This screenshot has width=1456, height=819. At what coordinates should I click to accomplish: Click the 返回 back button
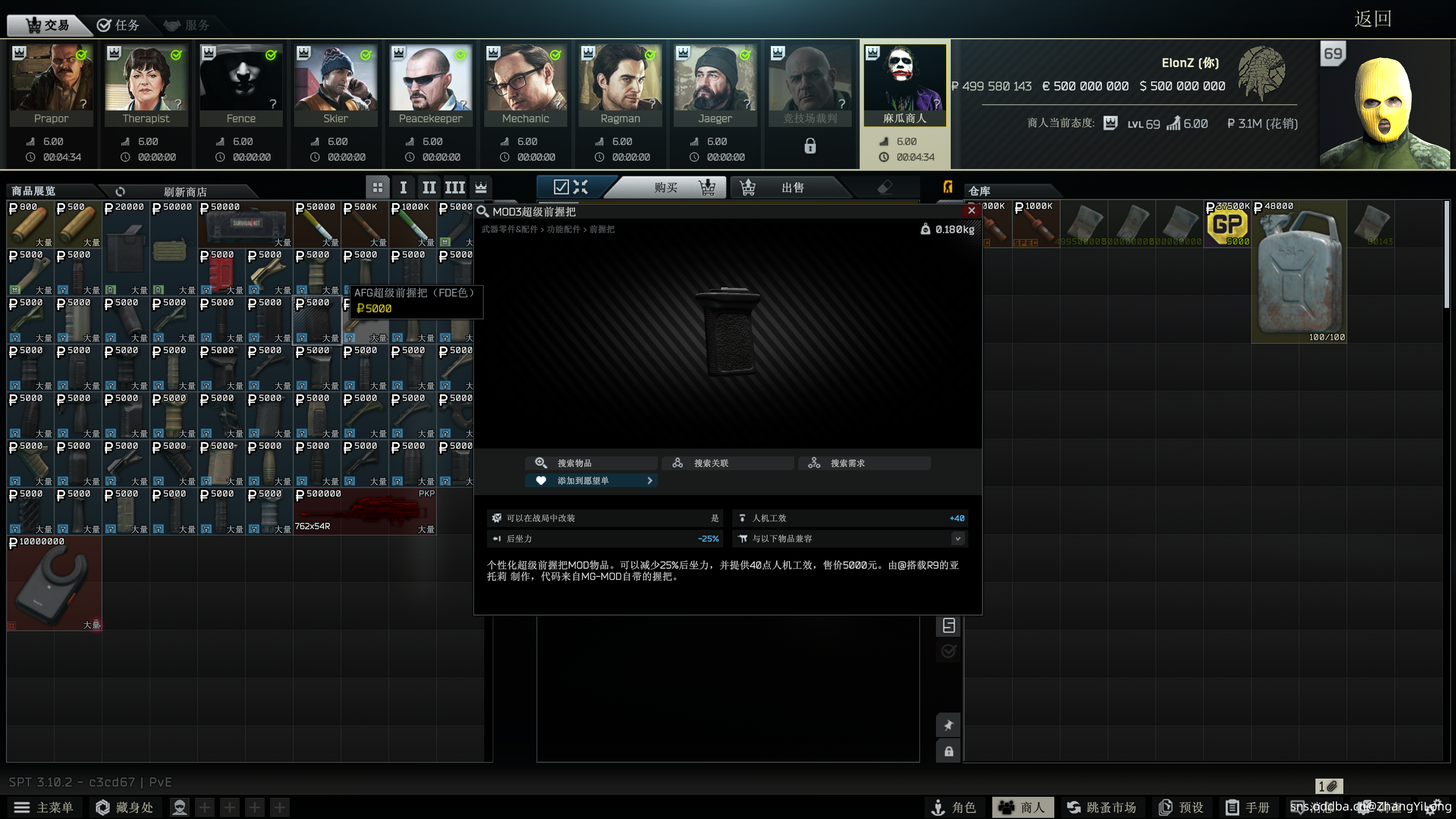pos(1372,19)
